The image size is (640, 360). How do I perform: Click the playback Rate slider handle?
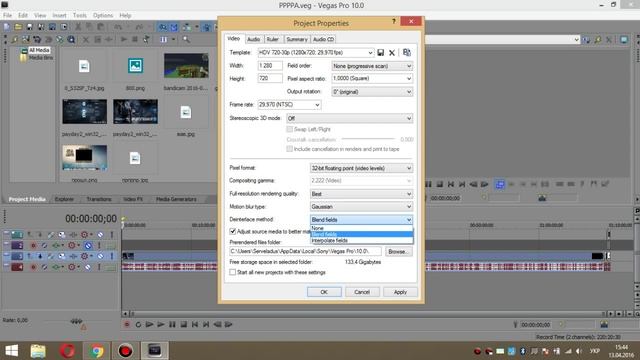(x=76, y=321)
